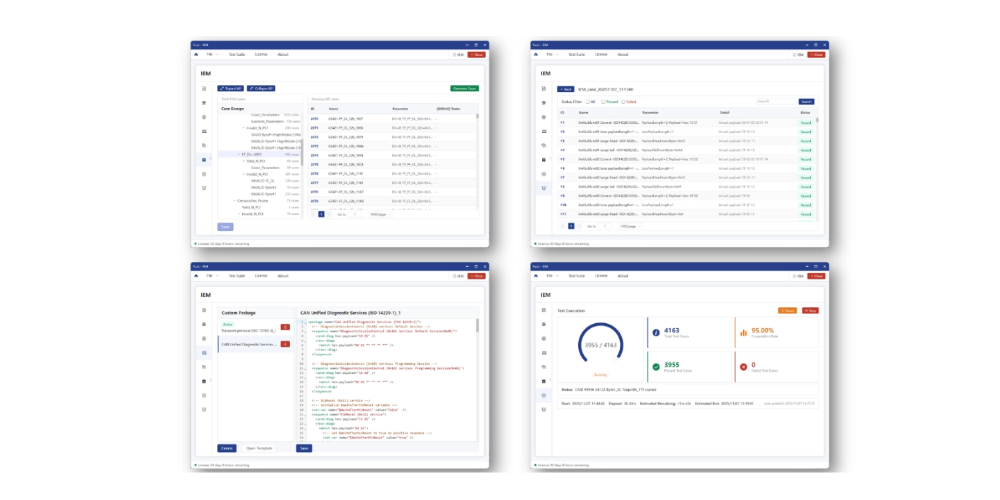Delete the CAN Unified Diagnostic Services package
1000x500 pixels.
click(x=286, y=344)
